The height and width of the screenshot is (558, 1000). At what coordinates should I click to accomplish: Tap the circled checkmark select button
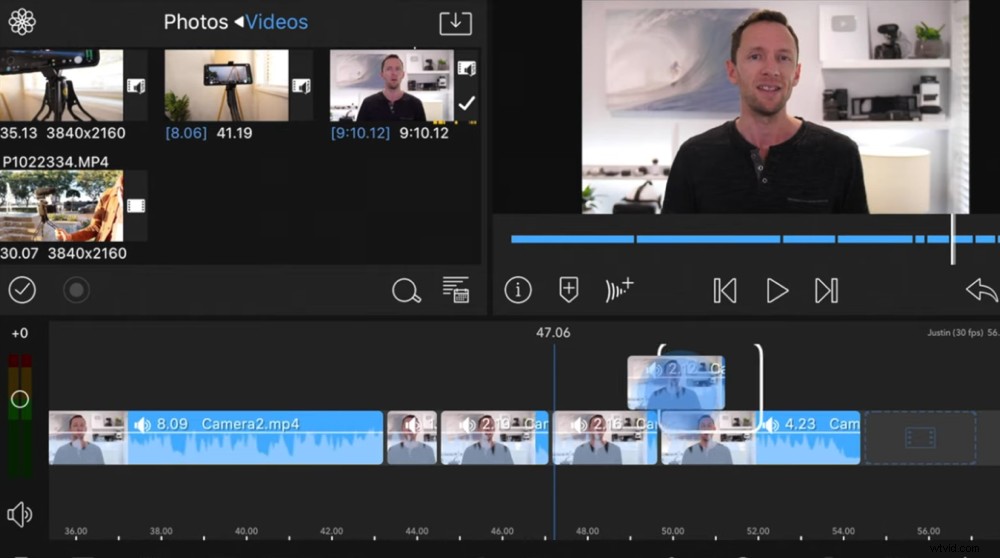pyautogui.click(x=22, y=290)
